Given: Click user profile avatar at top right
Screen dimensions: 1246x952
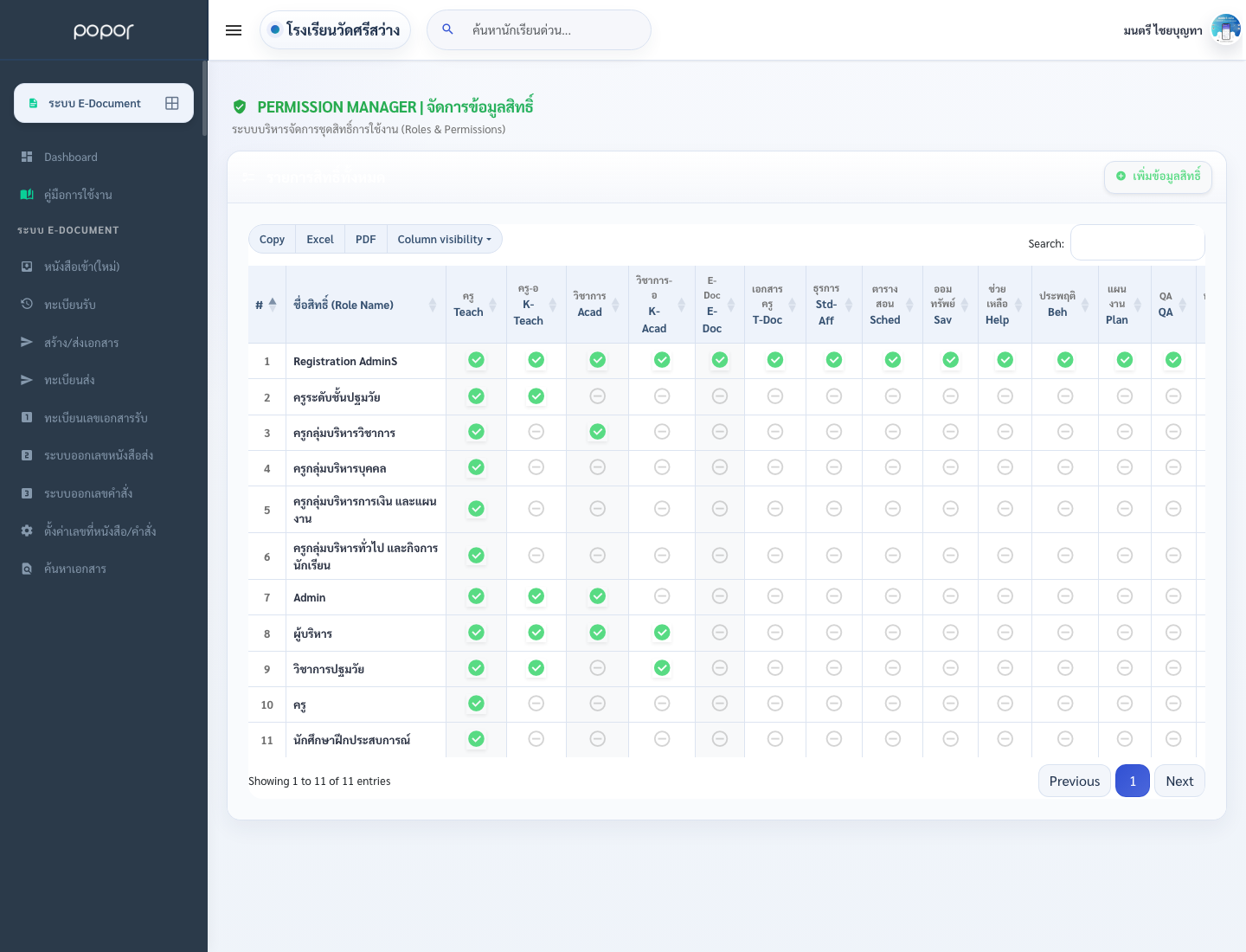Looking at the screenshot, I should tap(1226, 29).
